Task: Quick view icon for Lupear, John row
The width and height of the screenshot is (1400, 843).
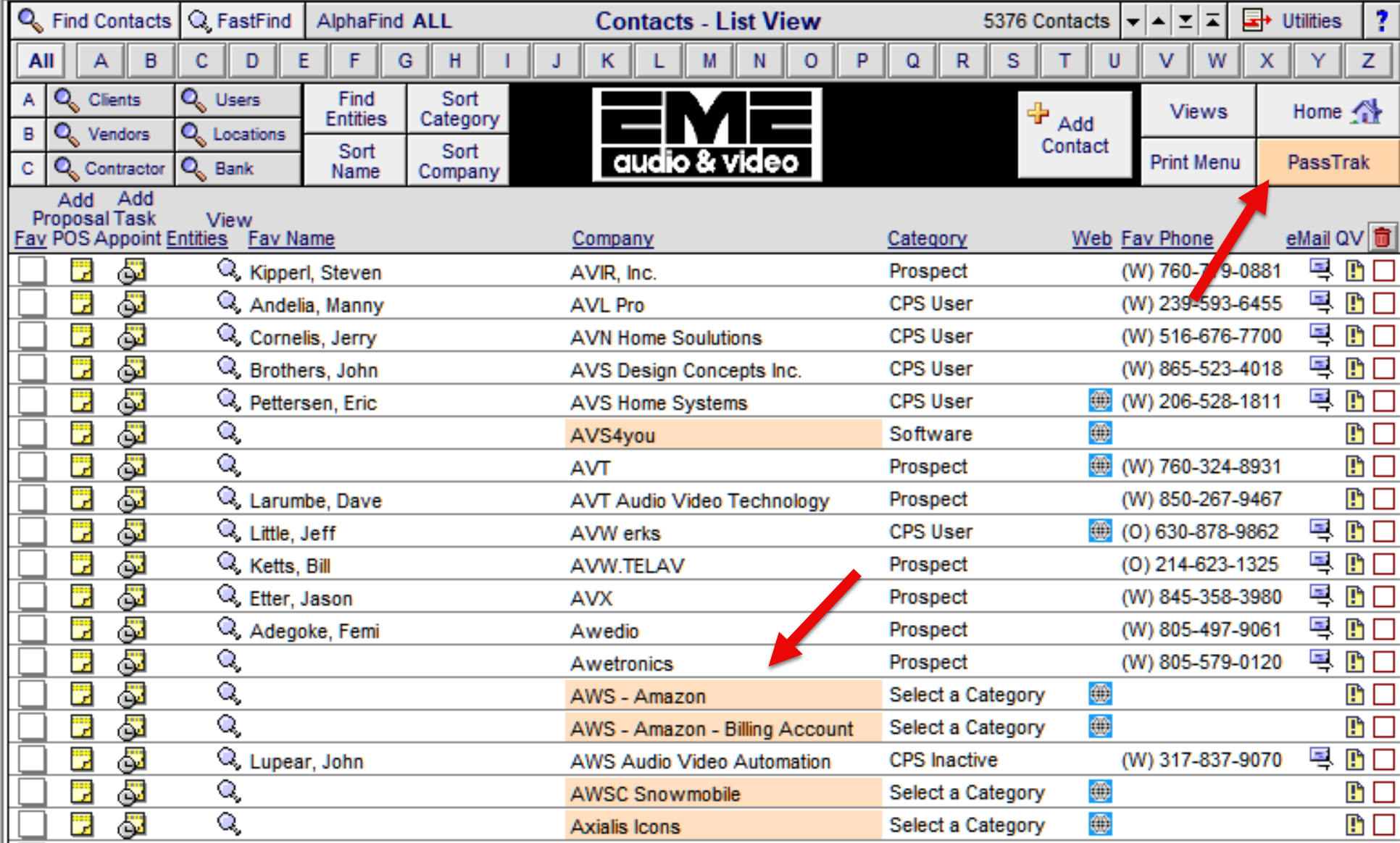Action: 1354,760
